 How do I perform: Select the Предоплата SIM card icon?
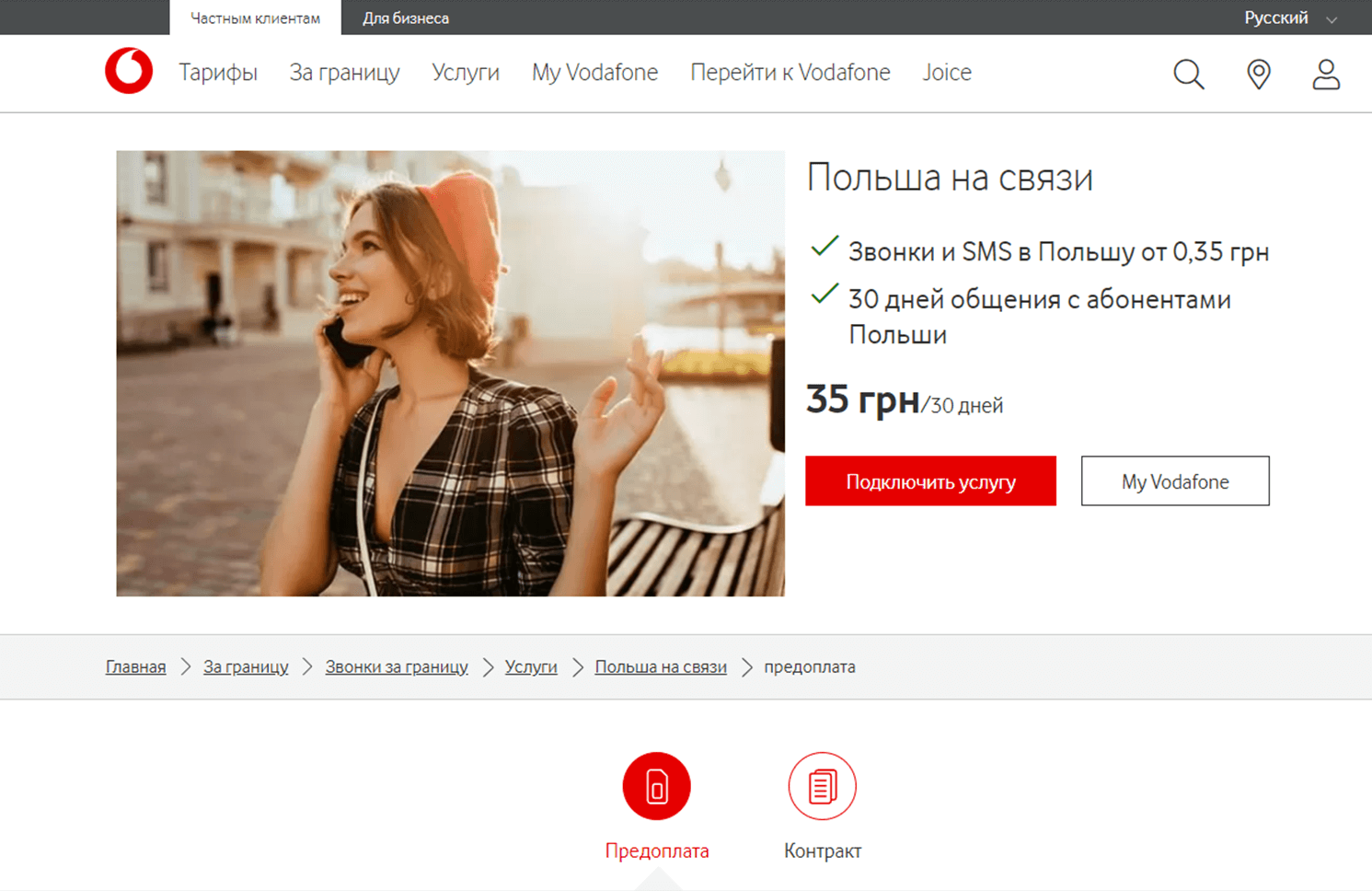[x=656, y=786]
